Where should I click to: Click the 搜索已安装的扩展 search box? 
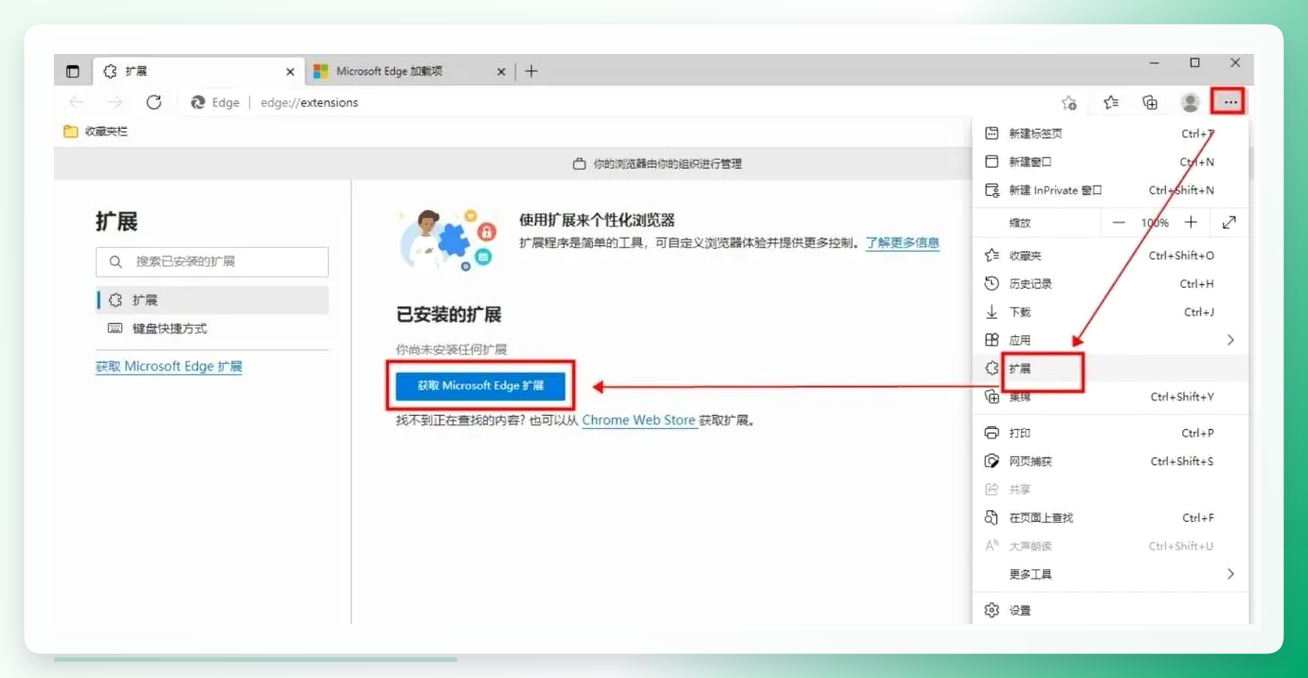point(212,262)
